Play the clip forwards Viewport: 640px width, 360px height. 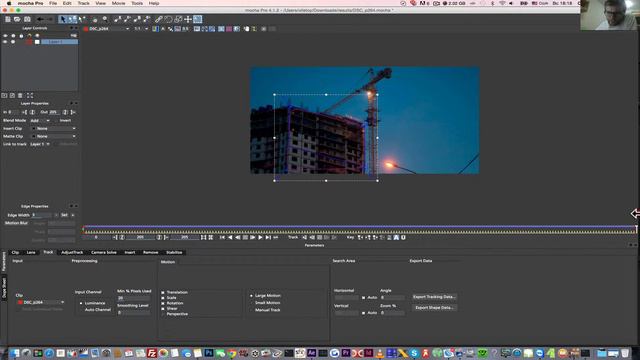click(260, 237)
